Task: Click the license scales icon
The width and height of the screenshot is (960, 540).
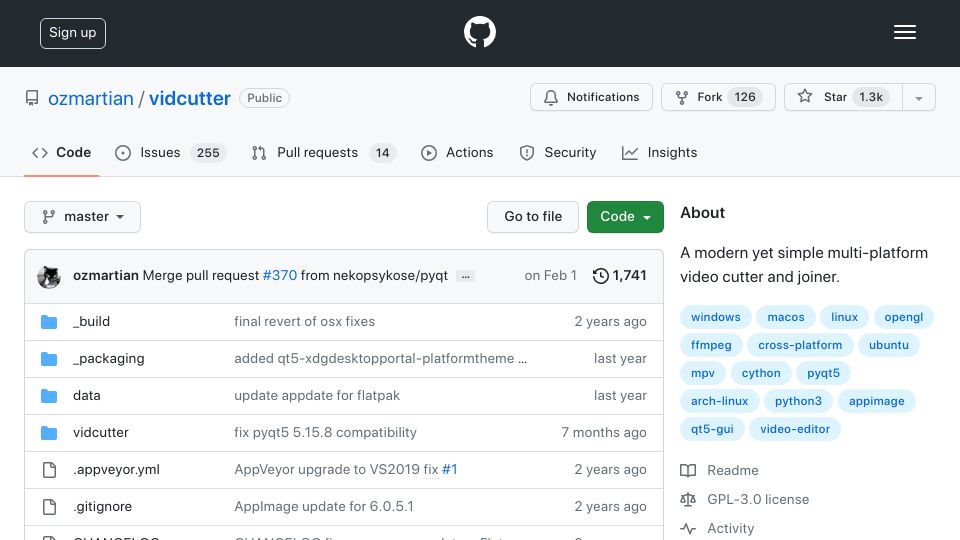Action: click(688, 500)
